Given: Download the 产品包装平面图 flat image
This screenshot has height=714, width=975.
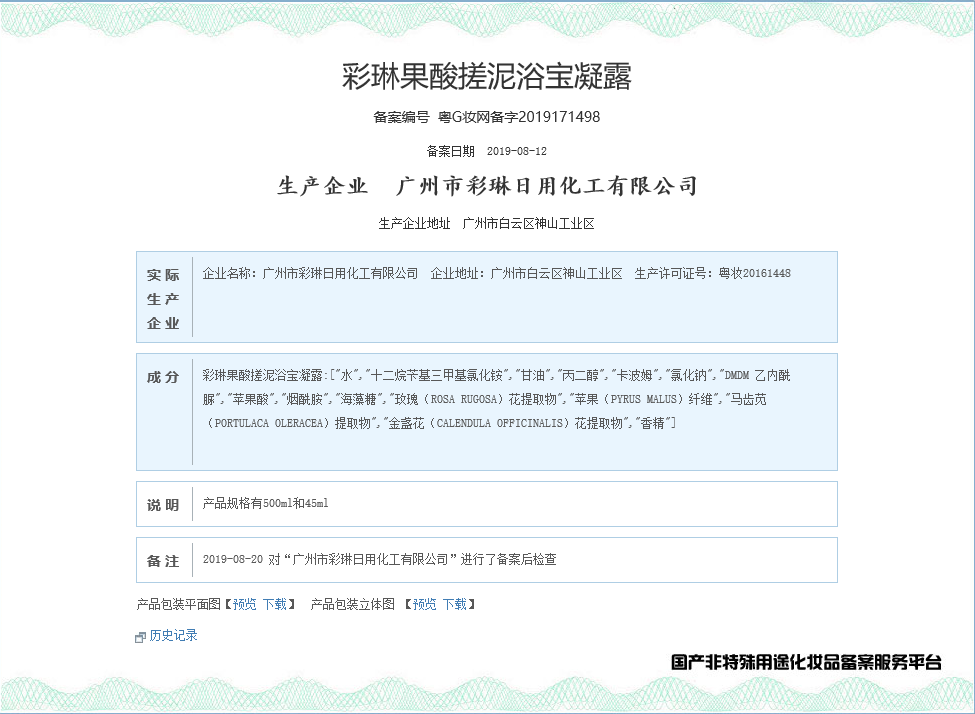Looking at the screenshot, I should click(x=274, y=604).
